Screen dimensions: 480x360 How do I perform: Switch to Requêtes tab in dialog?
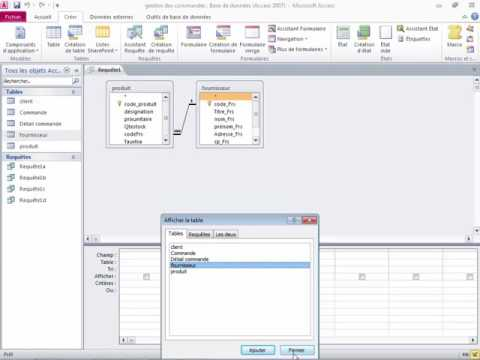click(x=199, y=234)
